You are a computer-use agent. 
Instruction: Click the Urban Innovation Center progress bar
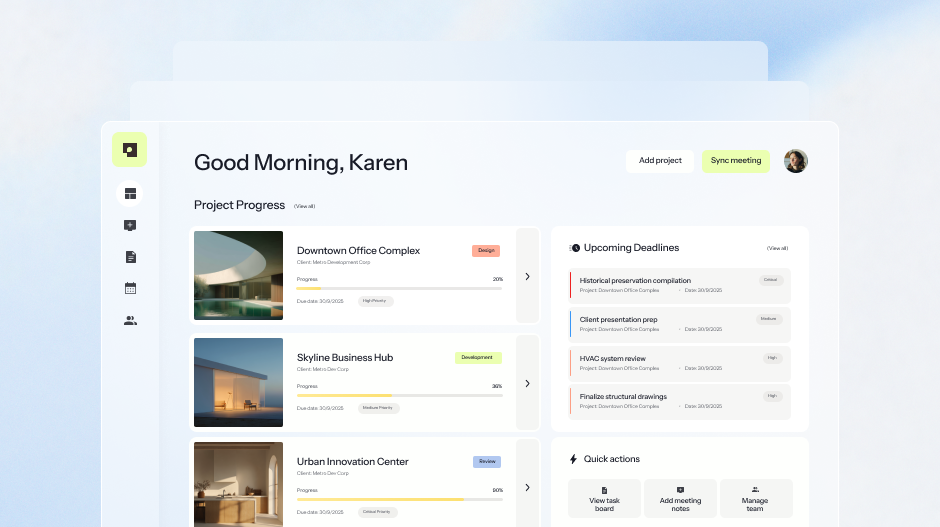point(399,499)
